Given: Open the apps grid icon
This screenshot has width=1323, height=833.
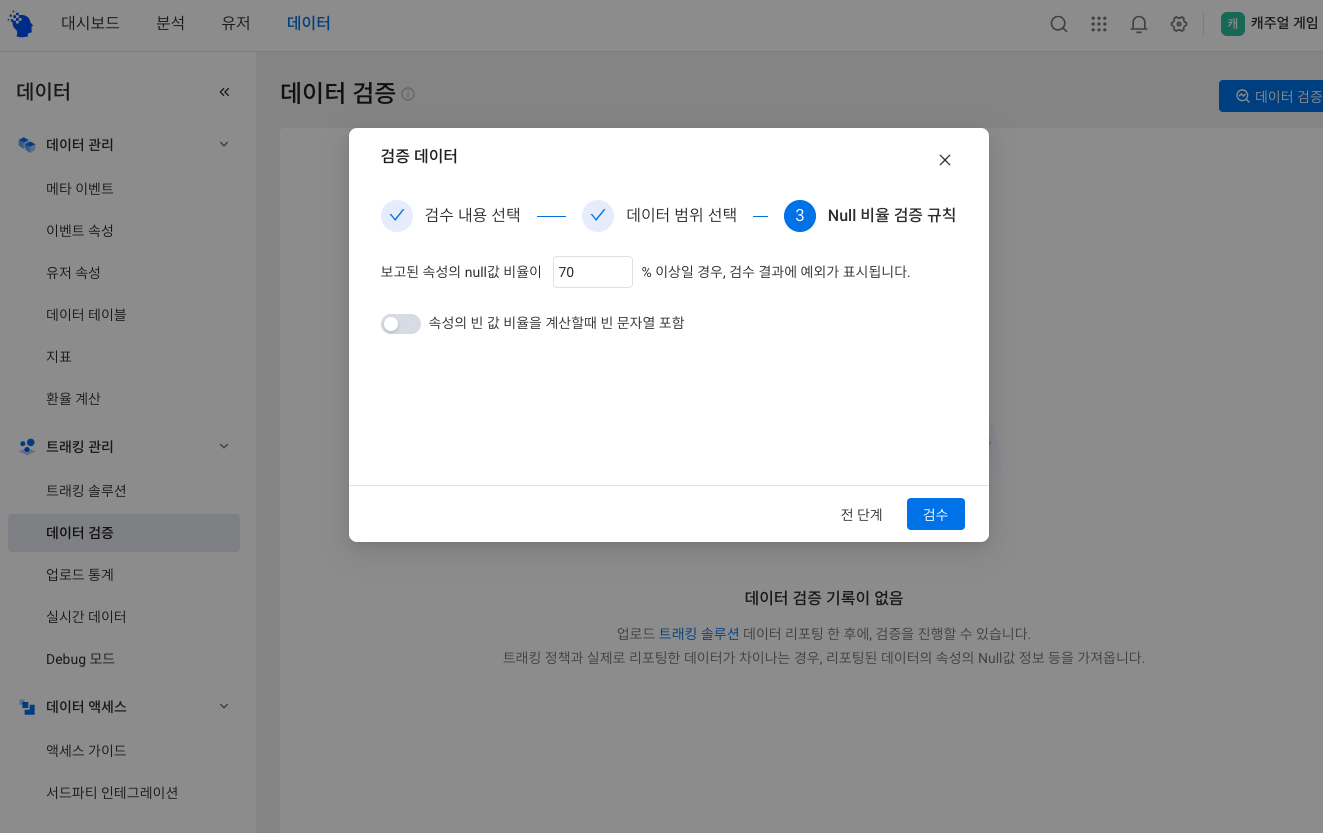Looking at the screenshot, I should 1098,24.
